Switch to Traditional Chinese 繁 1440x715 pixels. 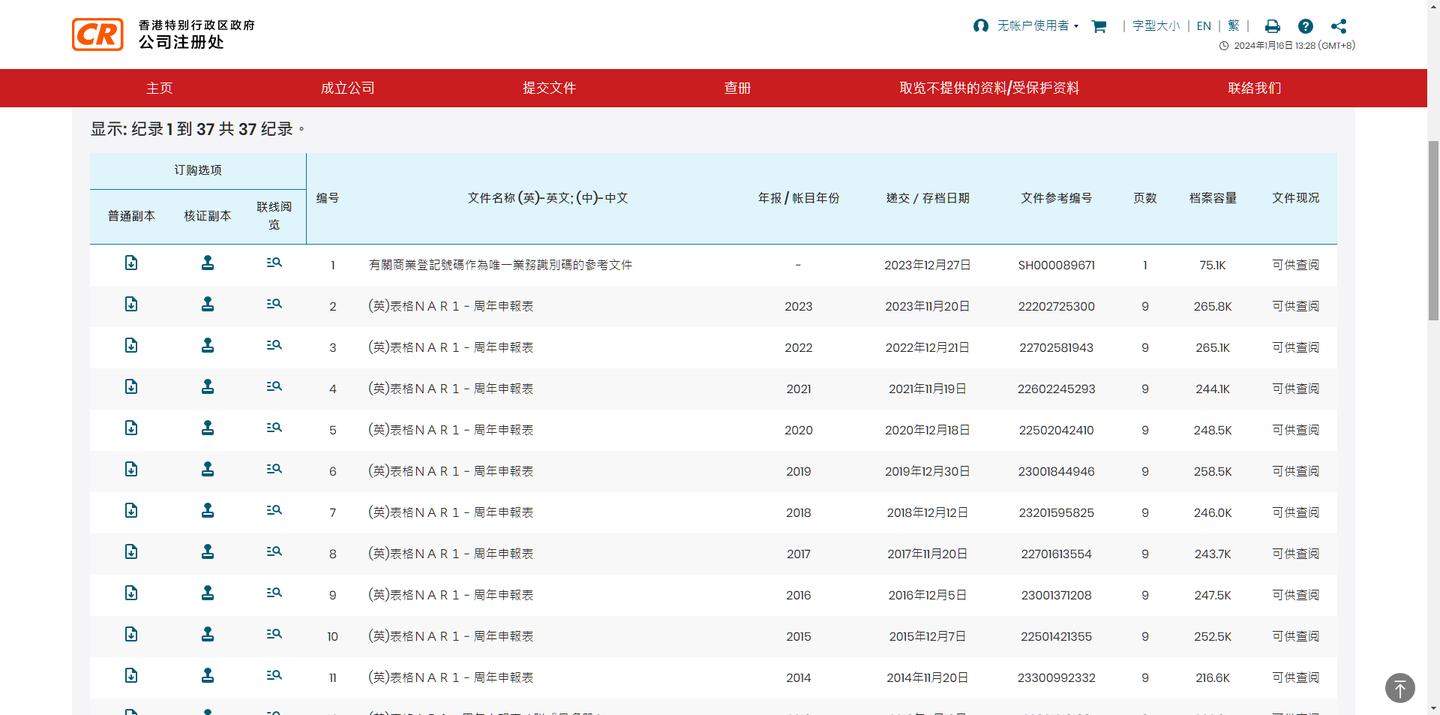1234,26
